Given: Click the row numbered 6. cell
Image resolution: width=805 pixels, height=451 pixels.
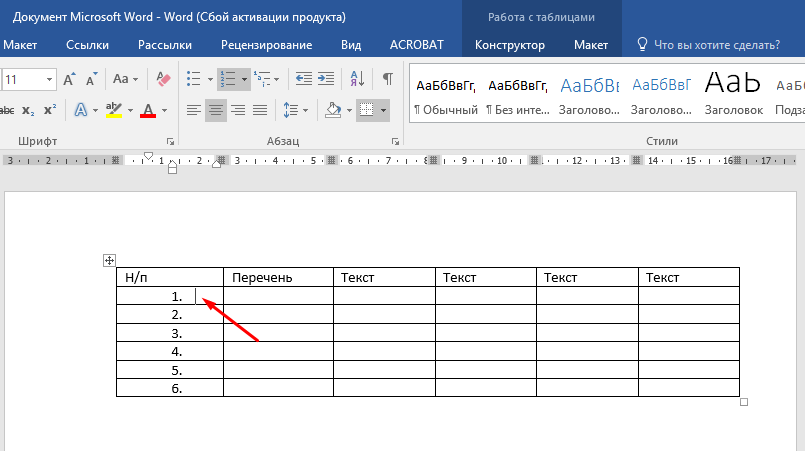Looking at the screenshot, I should [170, 388].
